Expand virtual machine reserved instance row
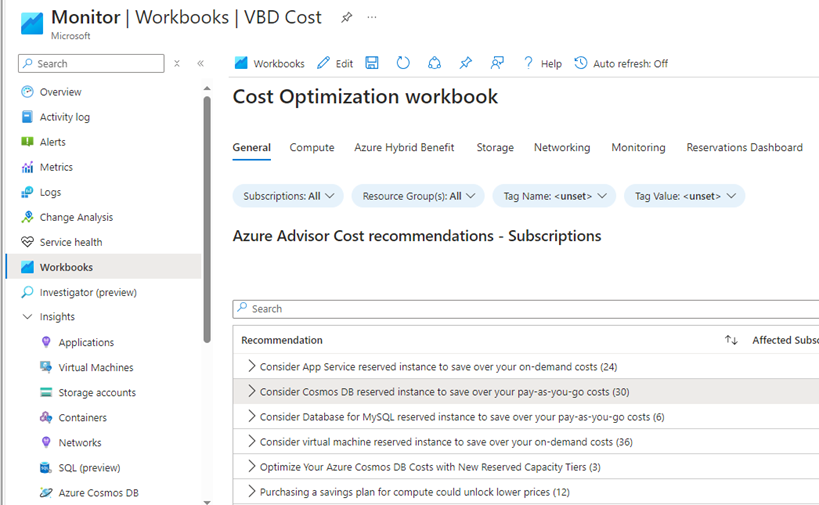Image resolution: width=819 pixels, height=505 pixels. click(251, 441)
